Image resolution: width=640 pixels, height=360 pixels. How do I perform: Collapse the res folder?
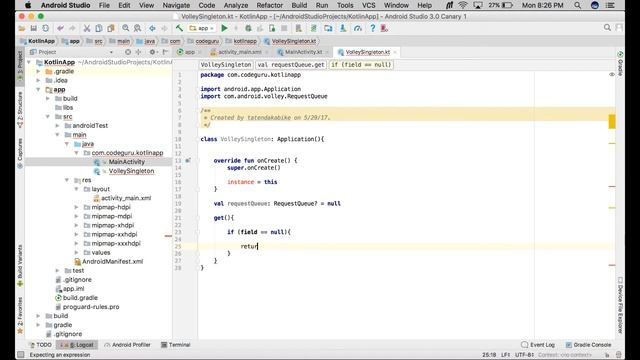pos(67,180)
